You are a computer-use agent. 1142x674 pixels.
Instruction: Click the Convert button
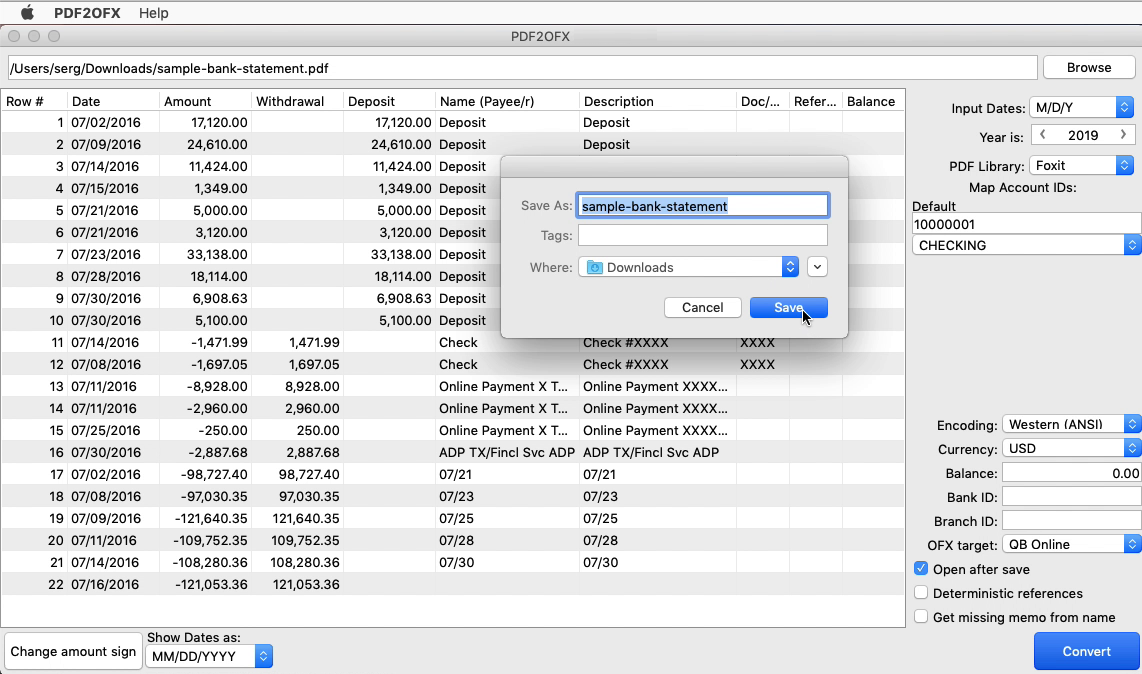click(x=1086, y=651)
